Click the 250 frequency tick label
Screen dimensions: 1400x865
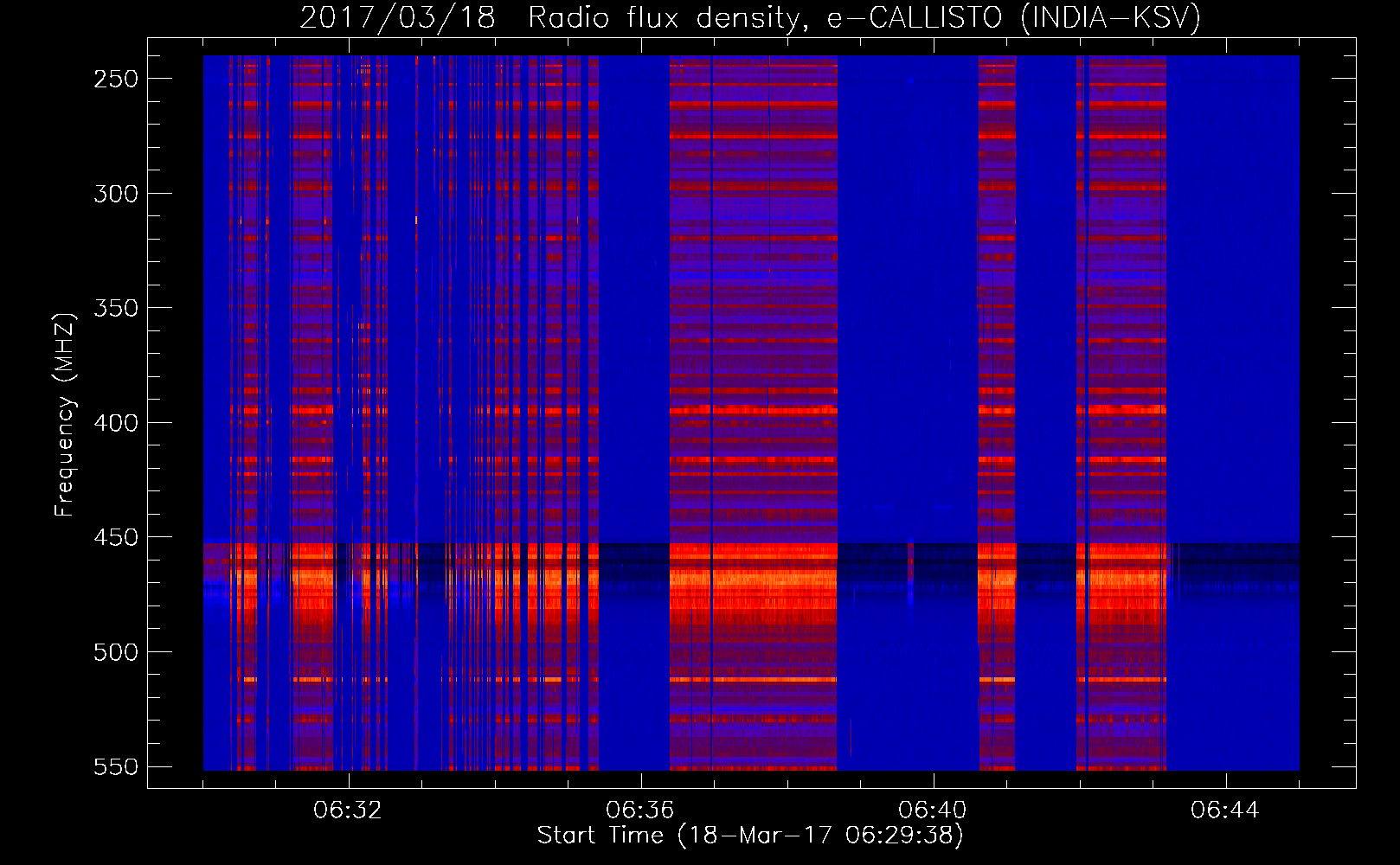116,79
